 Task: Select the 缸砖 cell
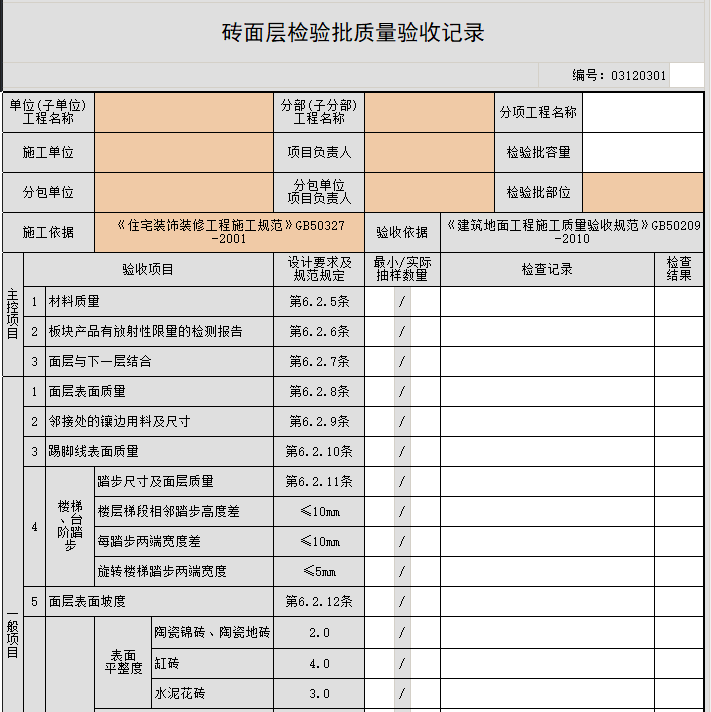(212, 663)
